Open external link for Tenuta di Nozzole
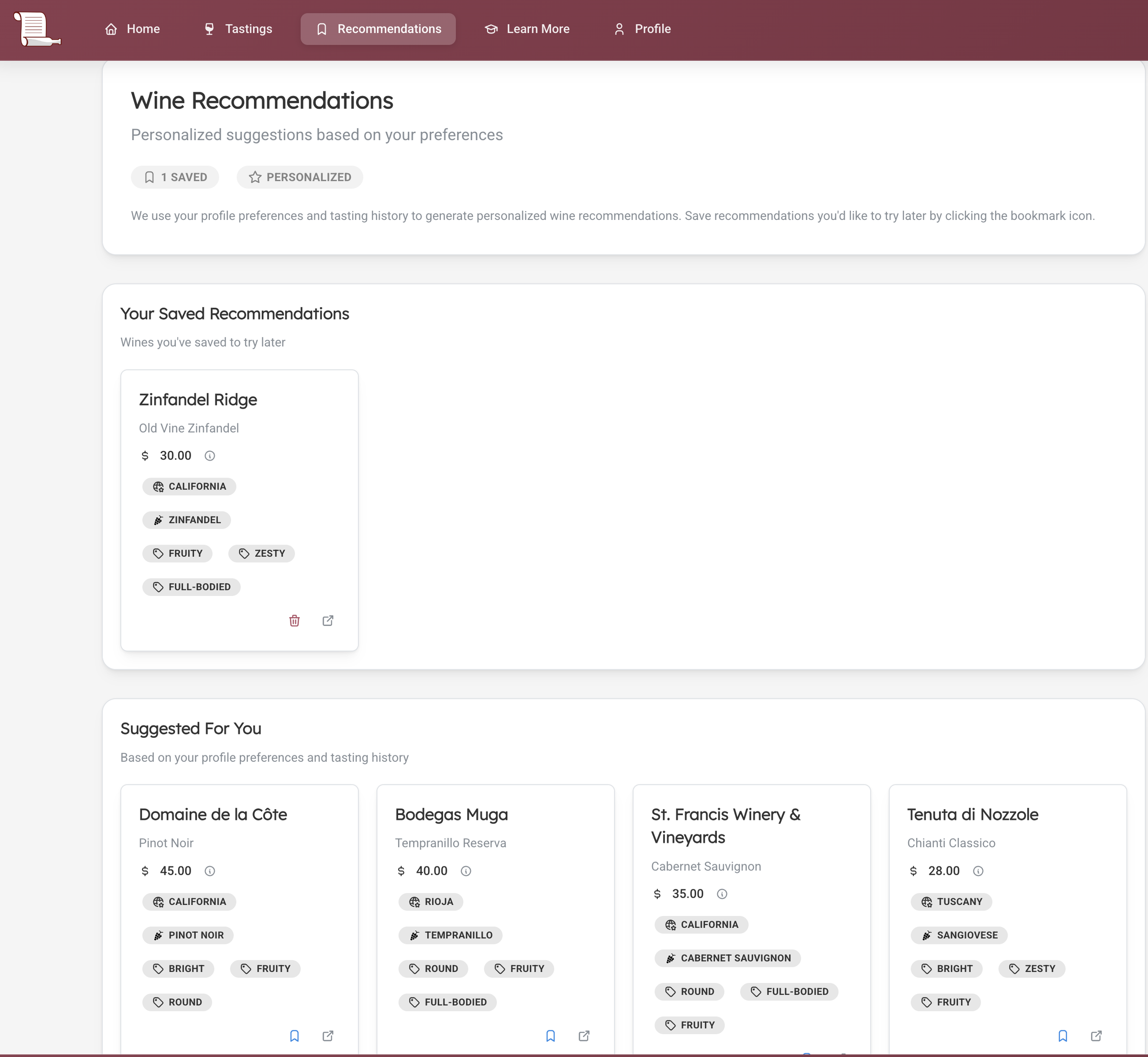The width and height of the screenshot is (1148, 1057). tap(1096, 1036)
